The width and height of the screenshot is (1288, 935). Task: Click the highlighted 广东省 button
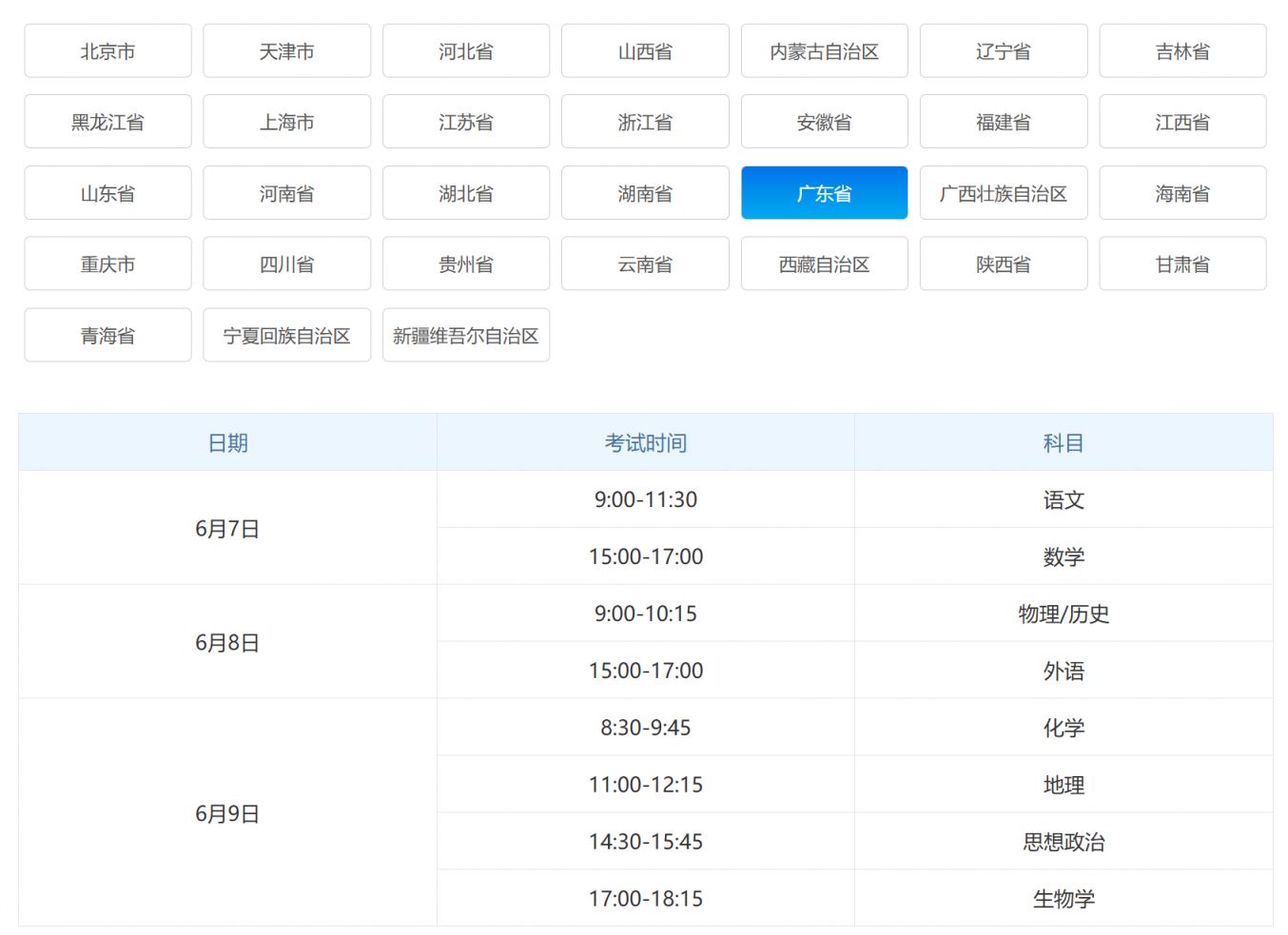coord(824,193)
